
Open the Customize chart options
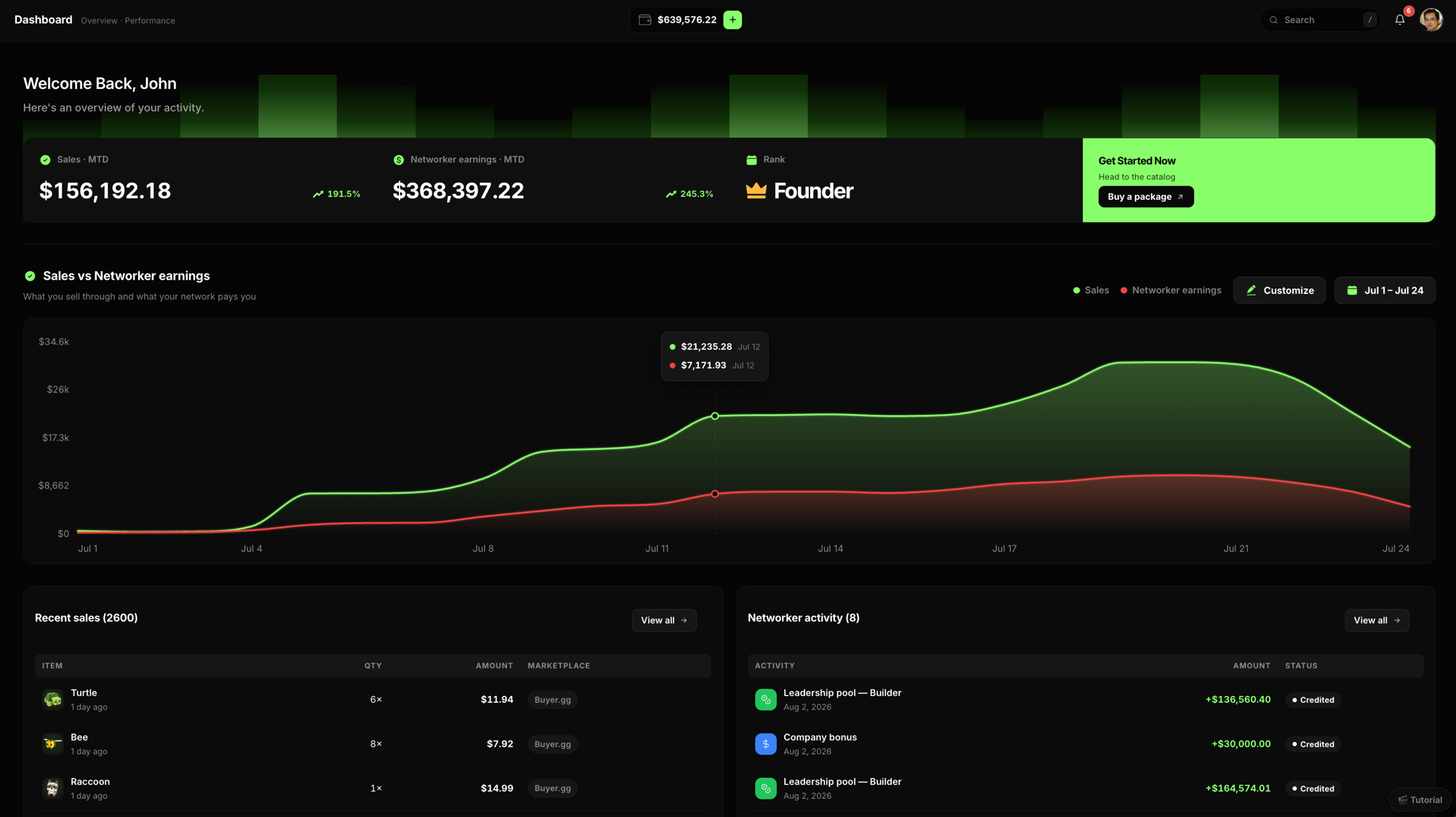pos(1279,291)
